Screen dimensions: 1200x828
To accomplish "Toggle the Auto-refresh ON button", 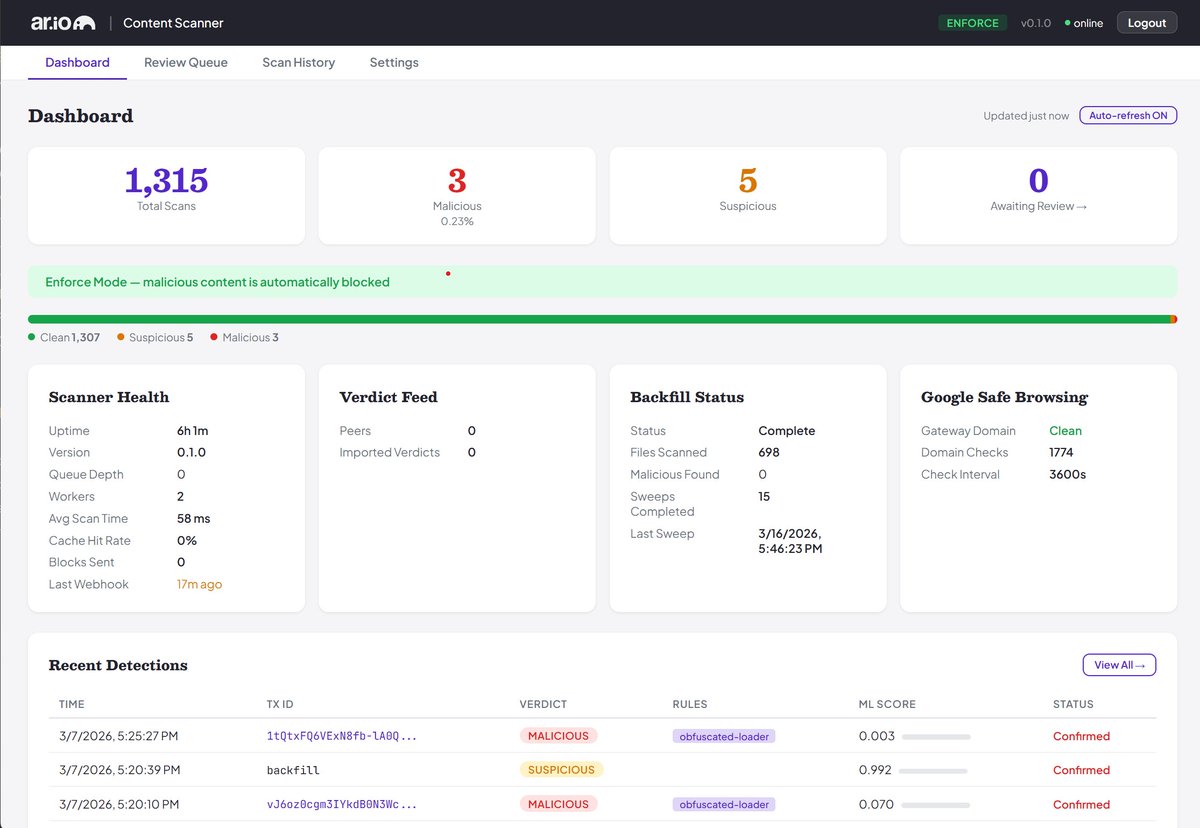I will (1128, 116).
